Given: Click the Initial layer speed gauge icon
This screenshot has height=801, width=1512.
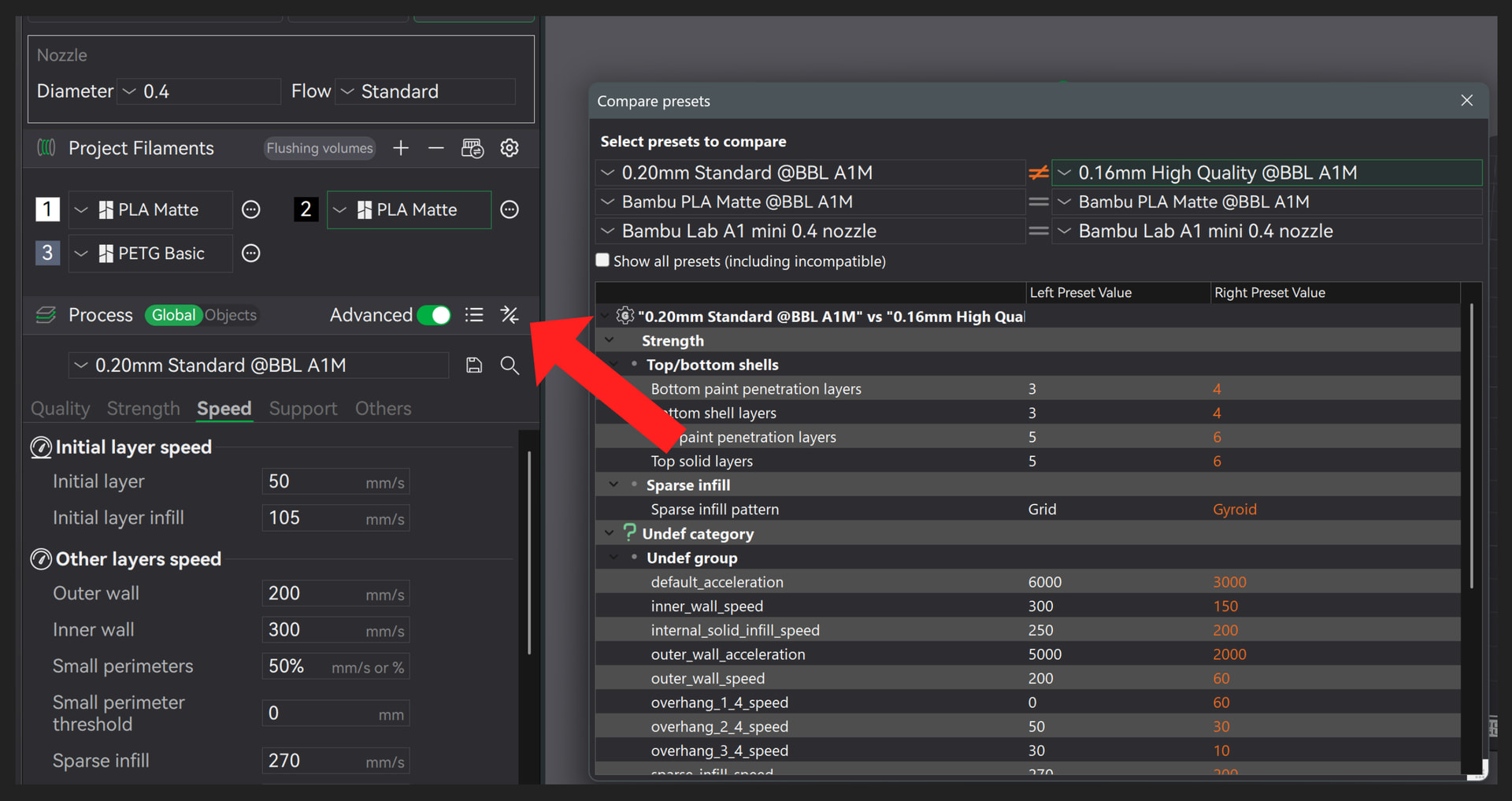Looking at the screenshot, I should click(41, 447).
